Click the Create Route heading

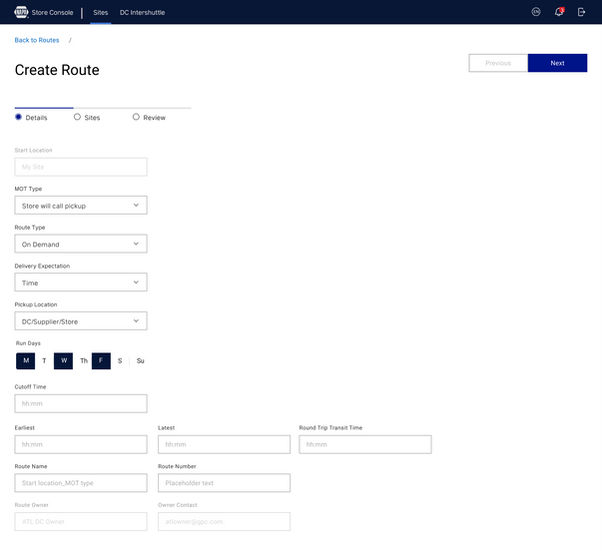[57, 70]
